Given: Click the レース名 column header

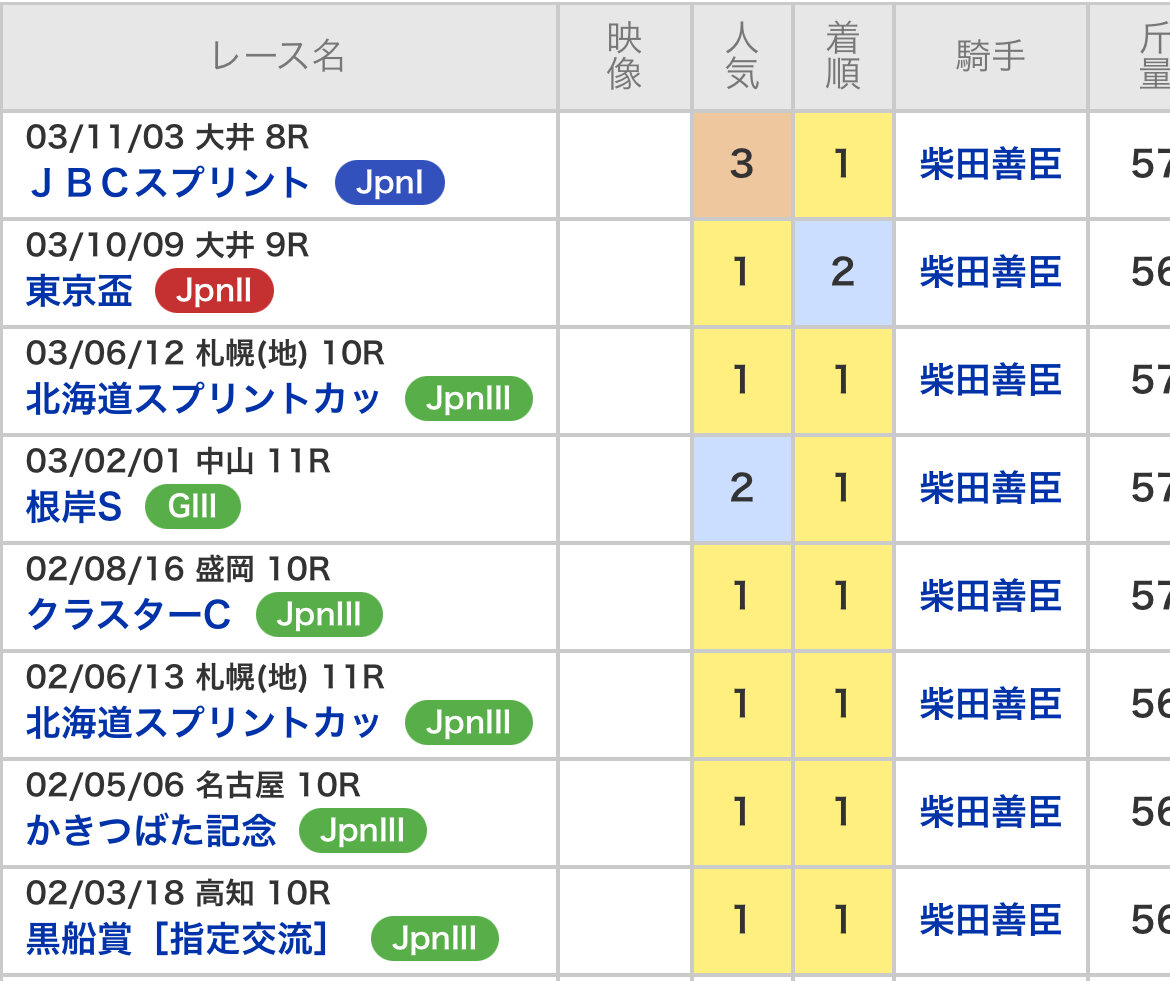Looking at the screenshot, I should pyautogui.click(x=278, y=57).
